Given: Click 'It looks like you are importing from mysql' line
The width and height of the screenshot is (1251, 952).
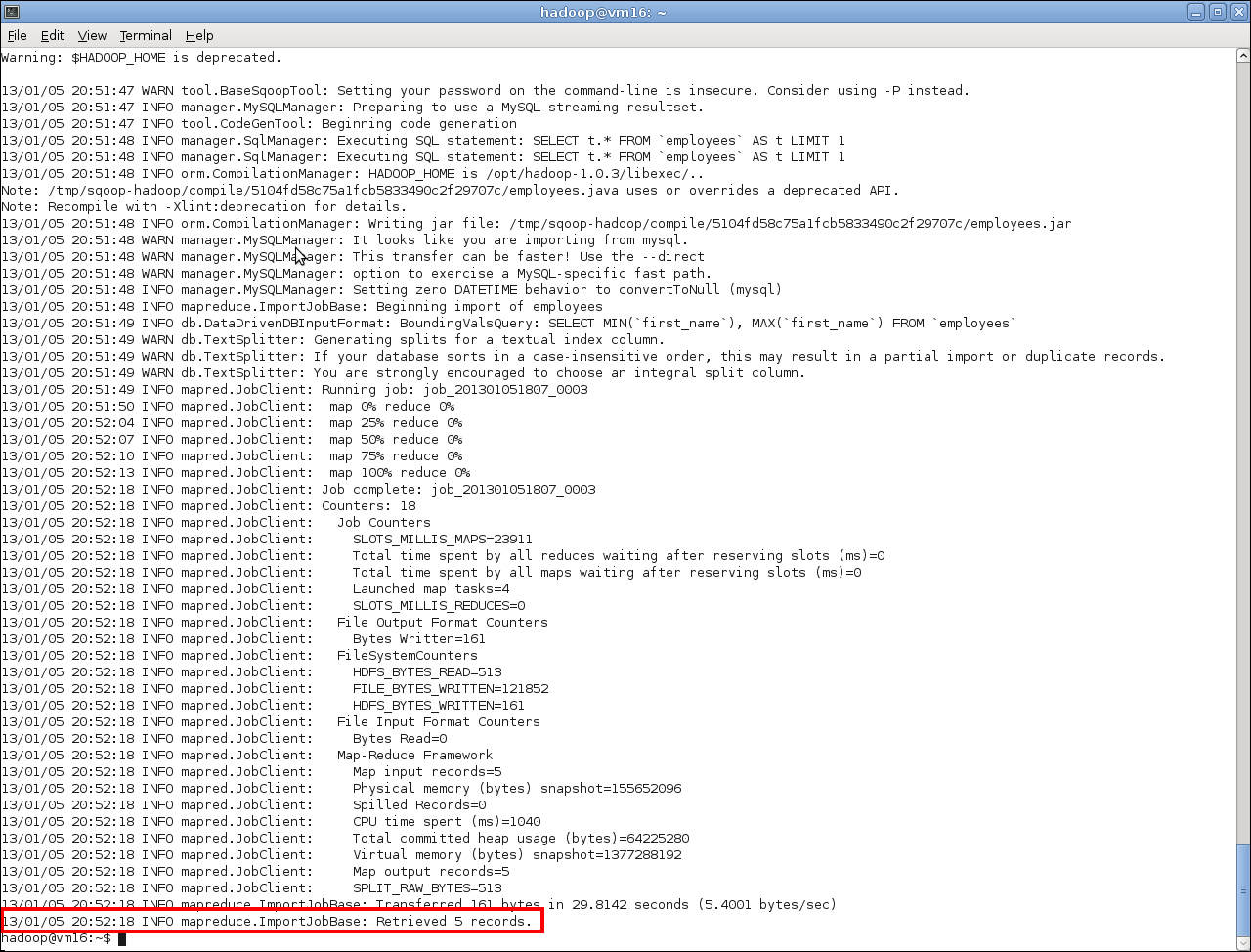Looking at the screenshot, I should 345,240.
